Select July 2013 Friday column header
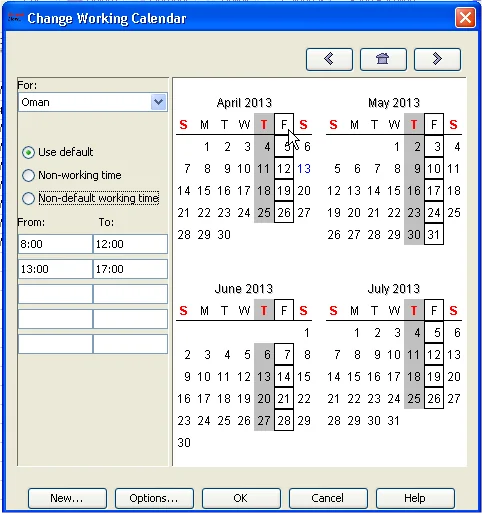The image size is (482, 513). pos(434,310)
